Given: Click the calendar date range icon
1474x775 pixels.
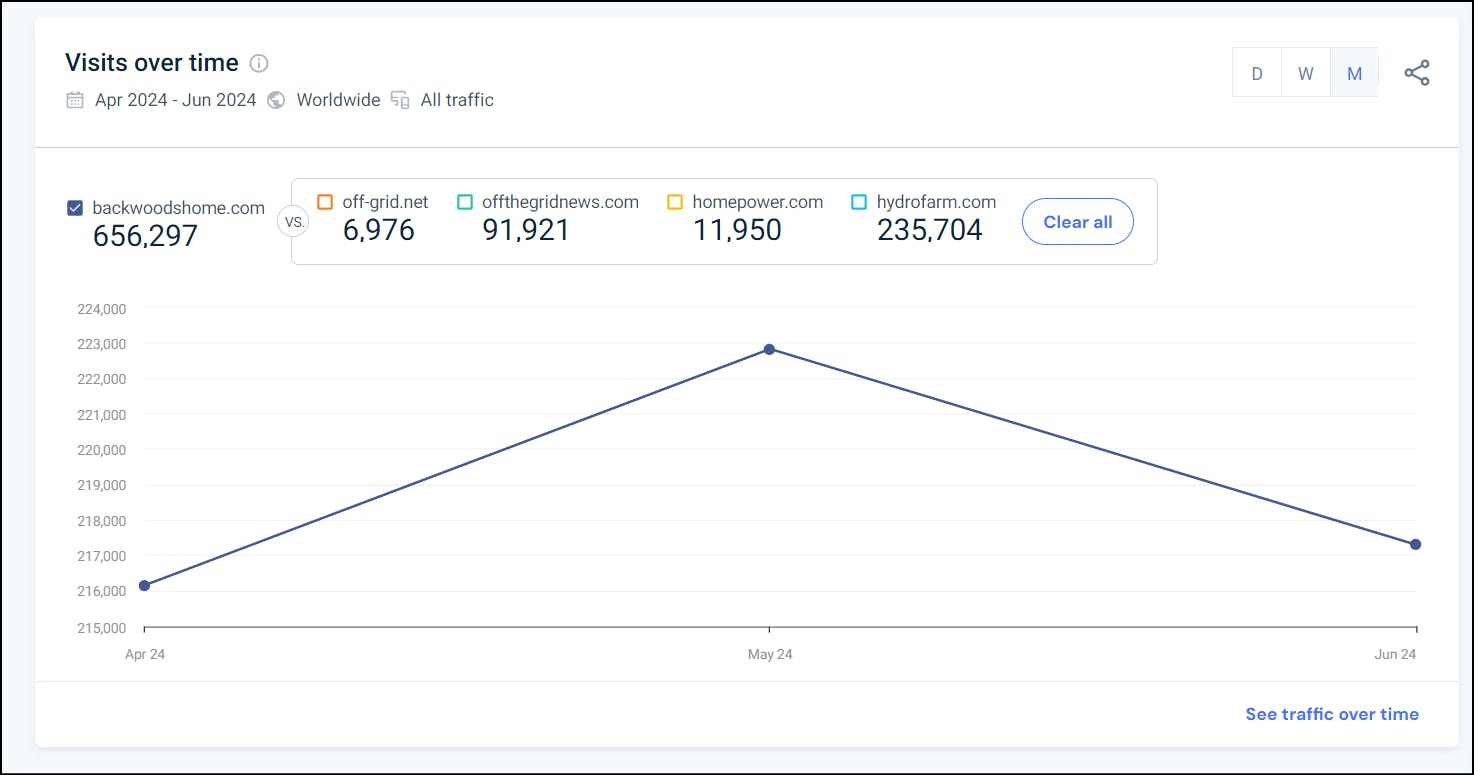Looking at the screenshot, I should 75,100.
